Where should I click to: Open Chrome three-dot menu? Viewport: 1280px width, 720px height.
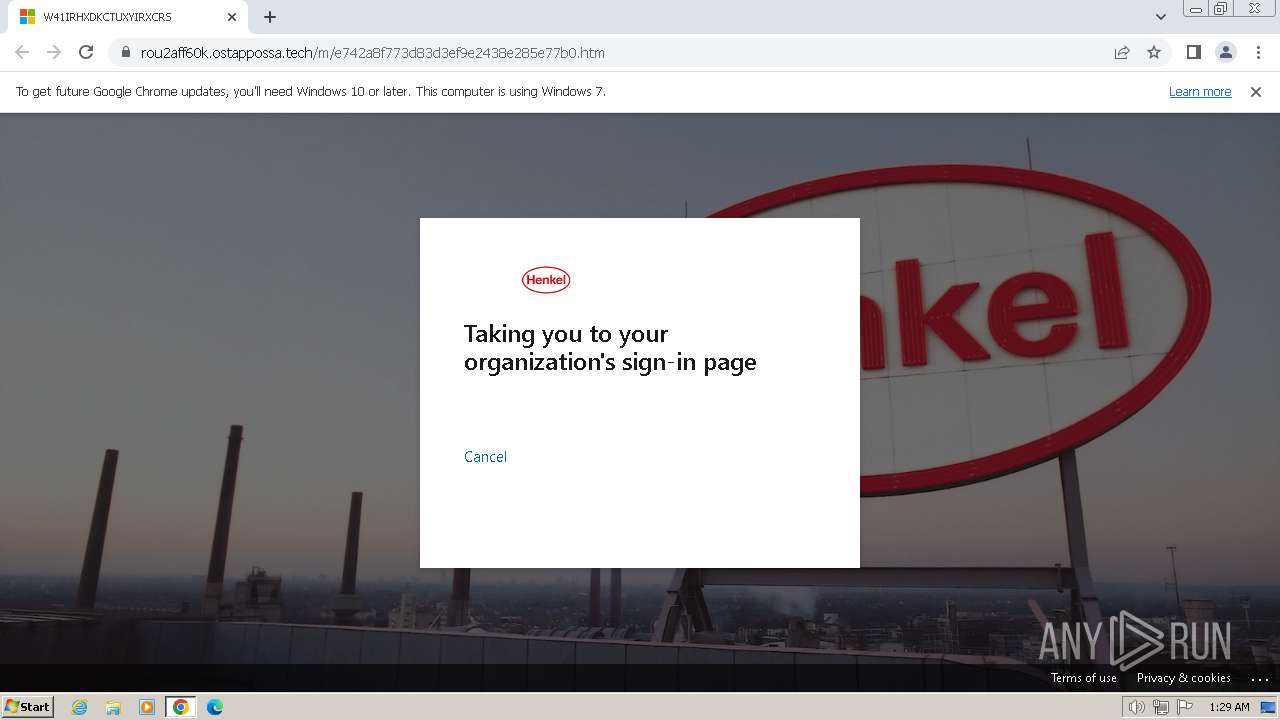coord(1258,53)
